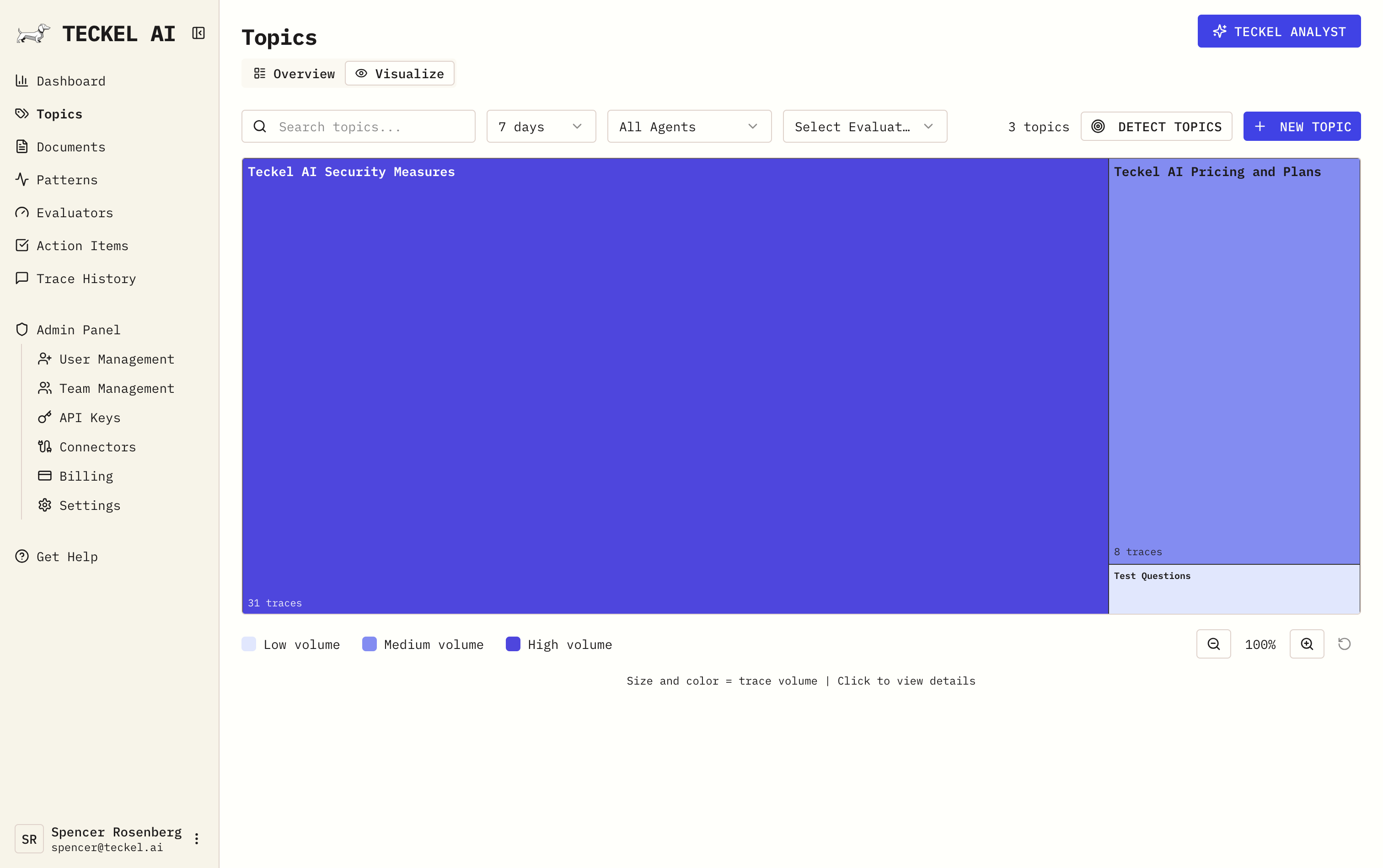This screenshot has height=868, width=1383.
Task: Expand the All Agents dropdown
Action: [689, 126]
